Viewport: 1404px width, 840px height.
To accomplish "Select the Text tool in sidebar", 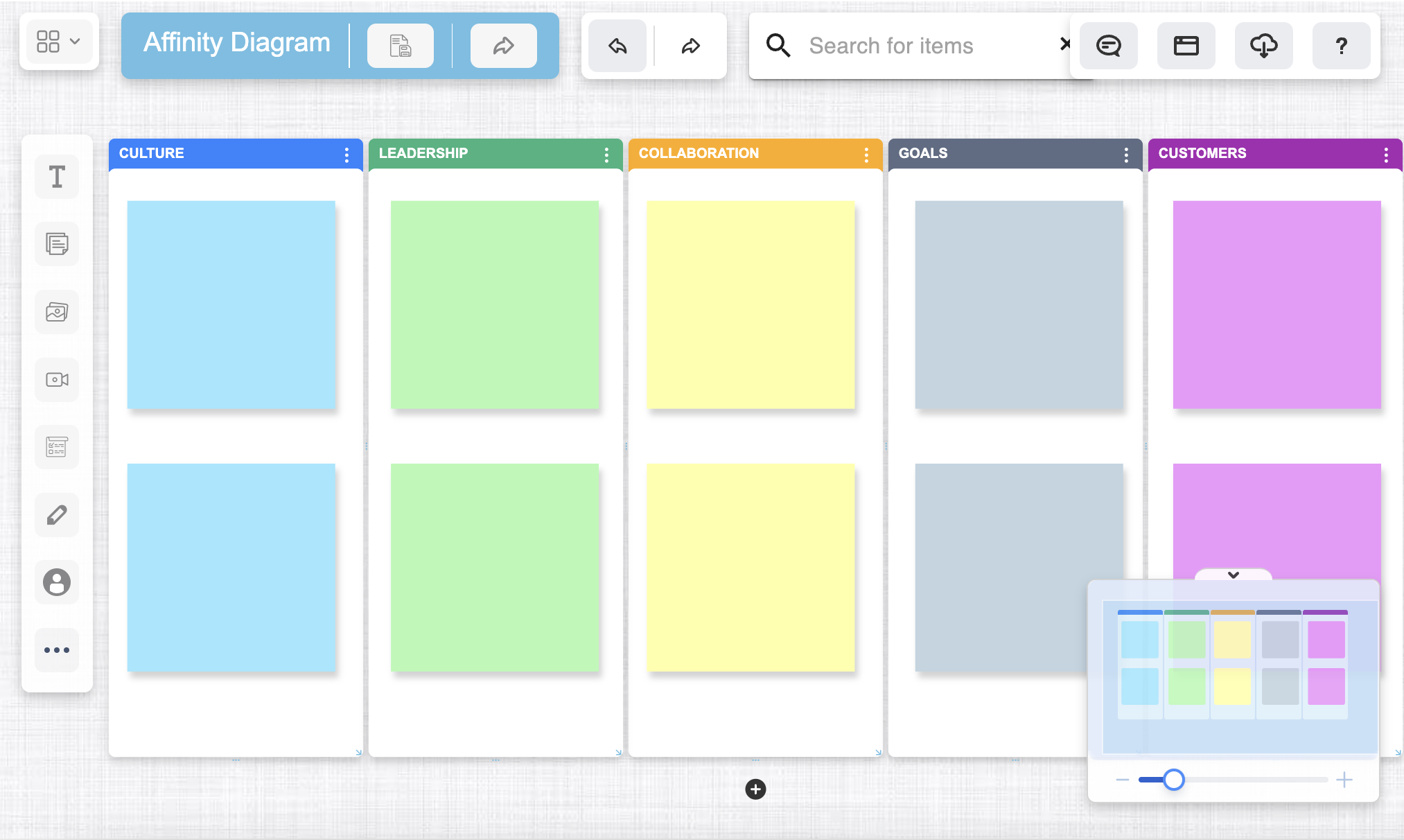I will tap(57, 177).
